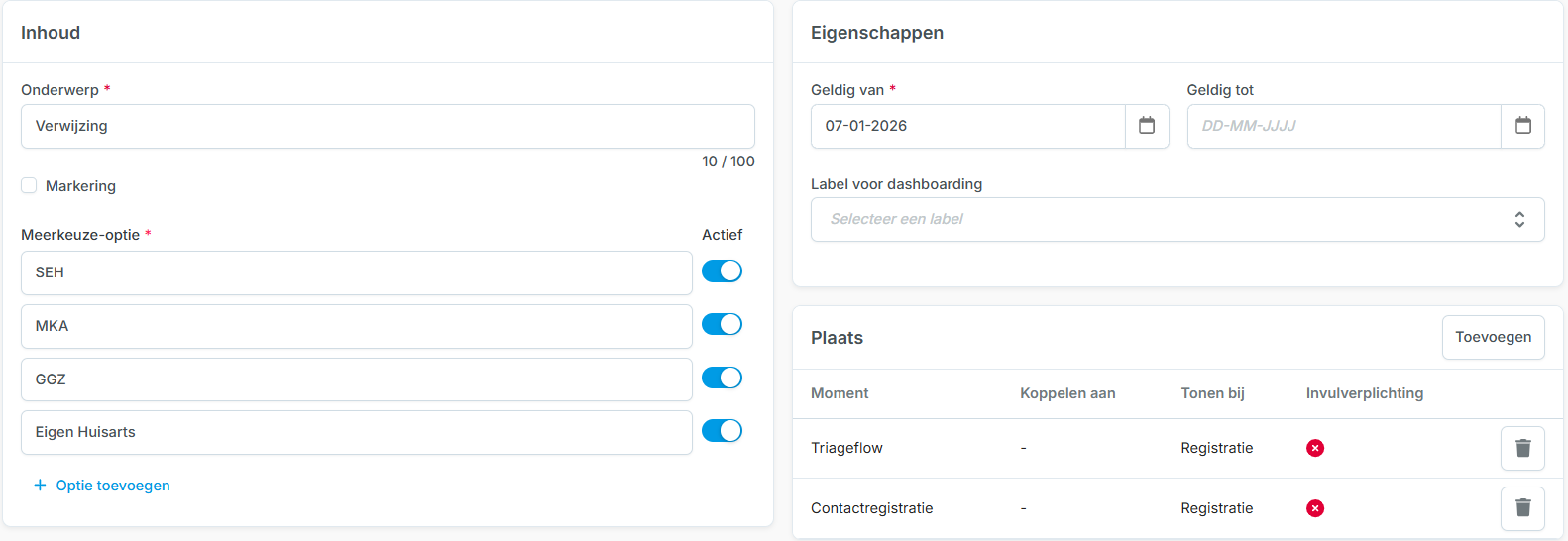Screen dimensions: 1568x541
Task: Click the up-down arrows in label selector
Action: click(x=1519, y=219)
